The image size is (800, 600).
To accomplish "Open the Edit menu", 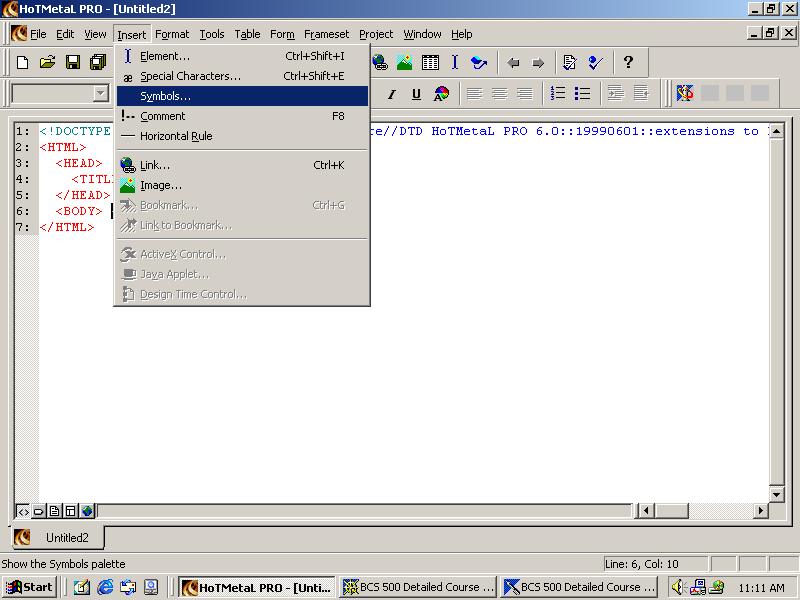I will pos(65,34).
